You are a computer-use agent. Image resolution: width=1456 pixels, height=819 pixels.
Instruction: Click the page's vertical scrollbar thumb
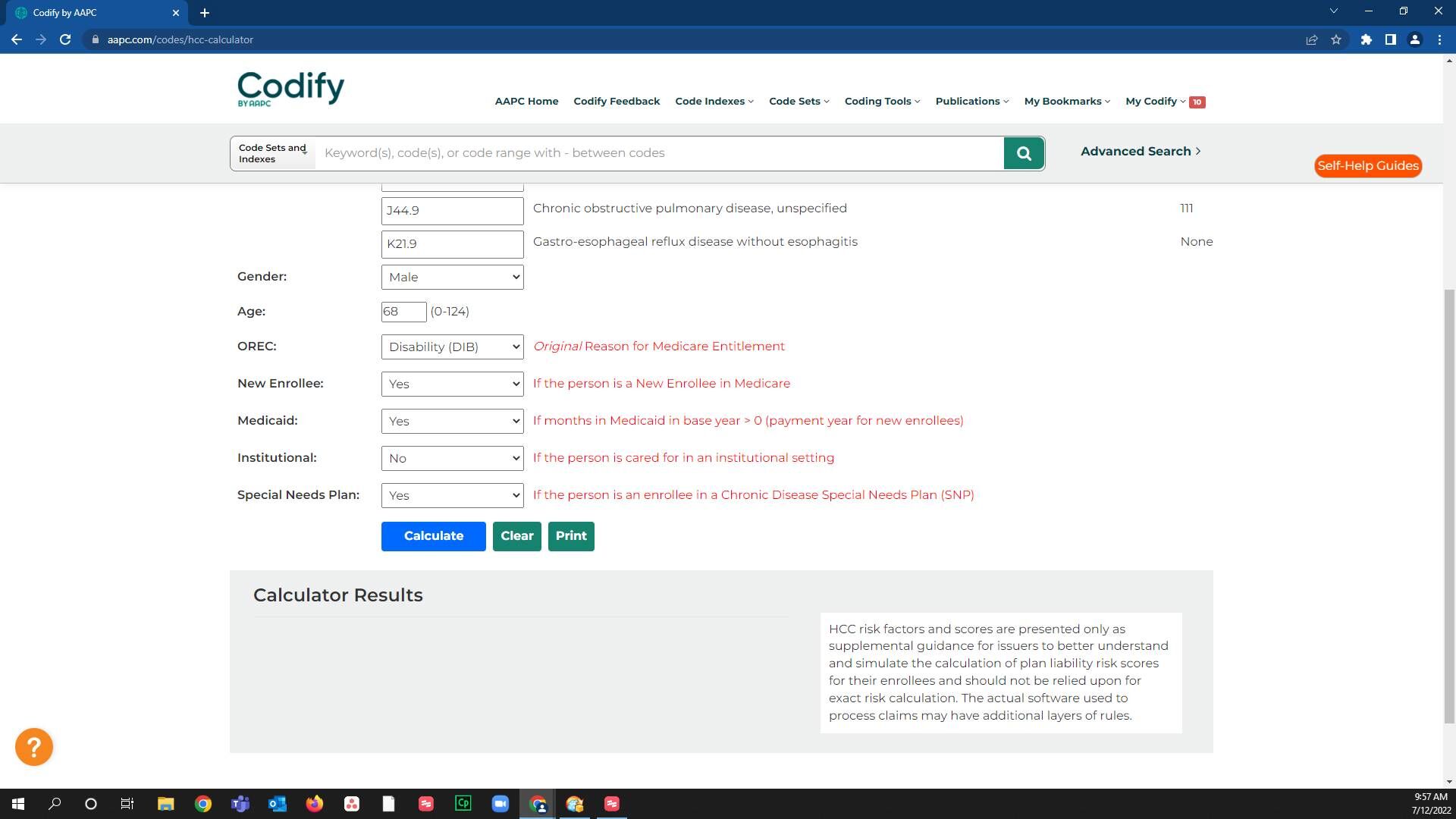[1449, 504]
